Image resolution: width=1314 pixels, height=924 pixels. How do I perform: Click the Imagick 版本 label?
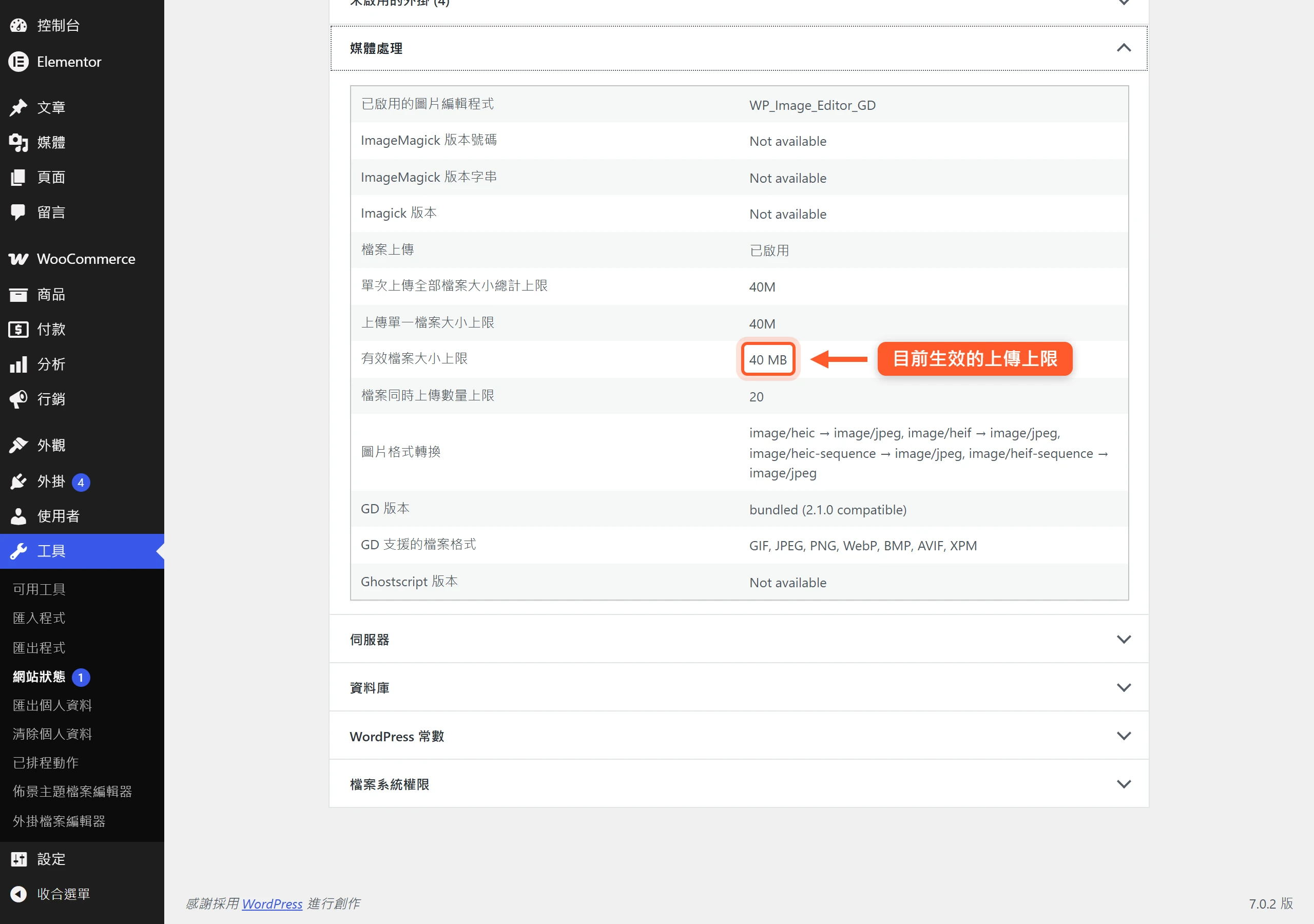pyautogui.click(x=398, y=213)
